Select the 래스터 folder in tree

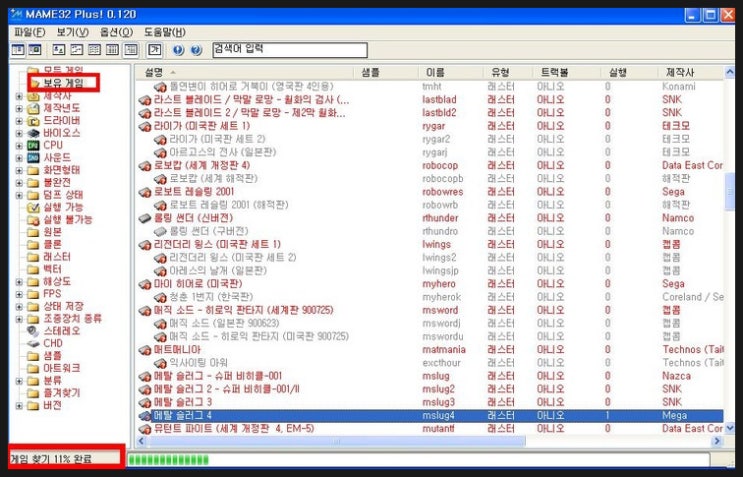pos(57,257)
